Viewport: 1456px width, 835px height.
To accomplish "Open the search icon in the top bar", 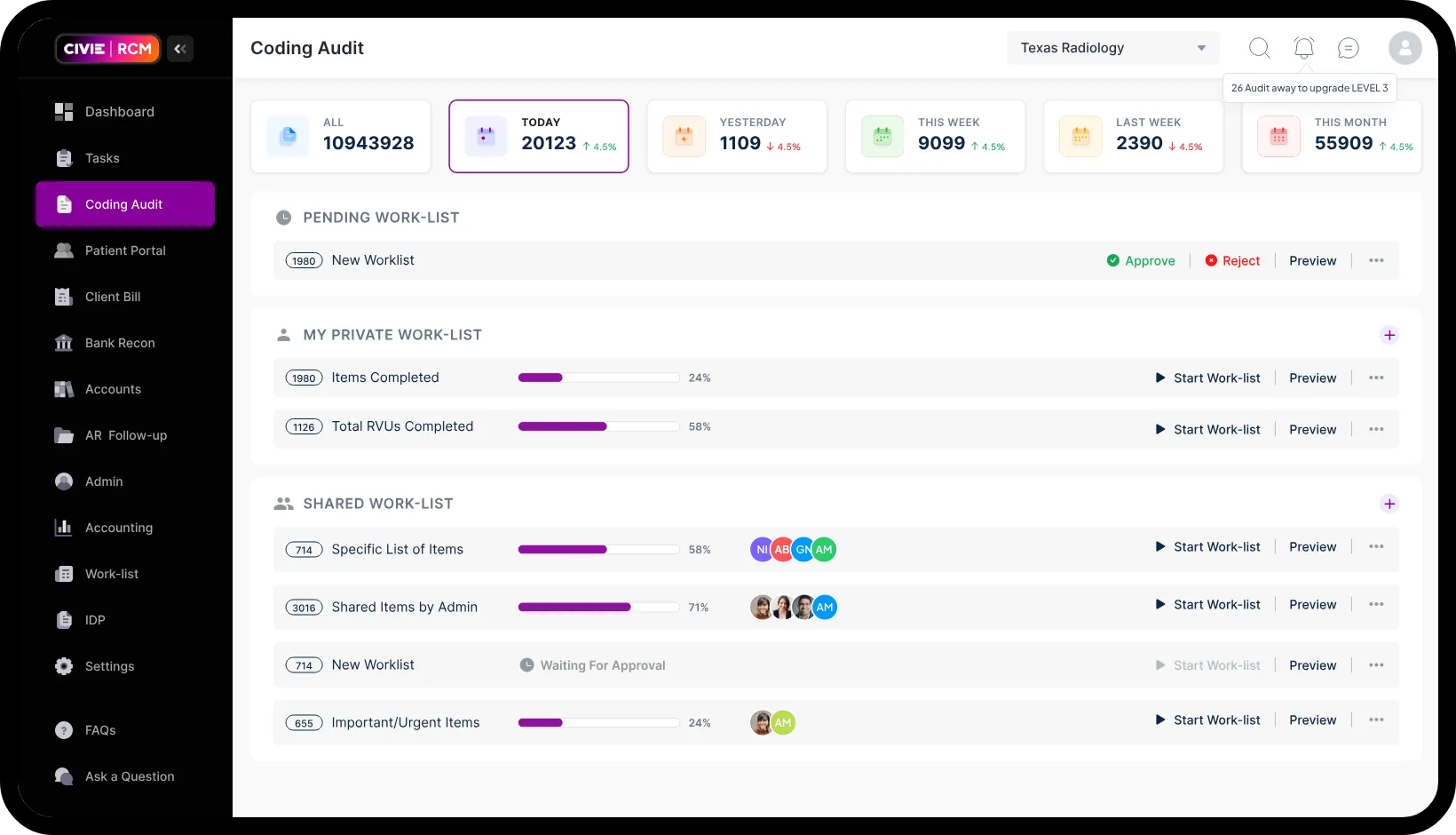I will tap(1259, 48).
